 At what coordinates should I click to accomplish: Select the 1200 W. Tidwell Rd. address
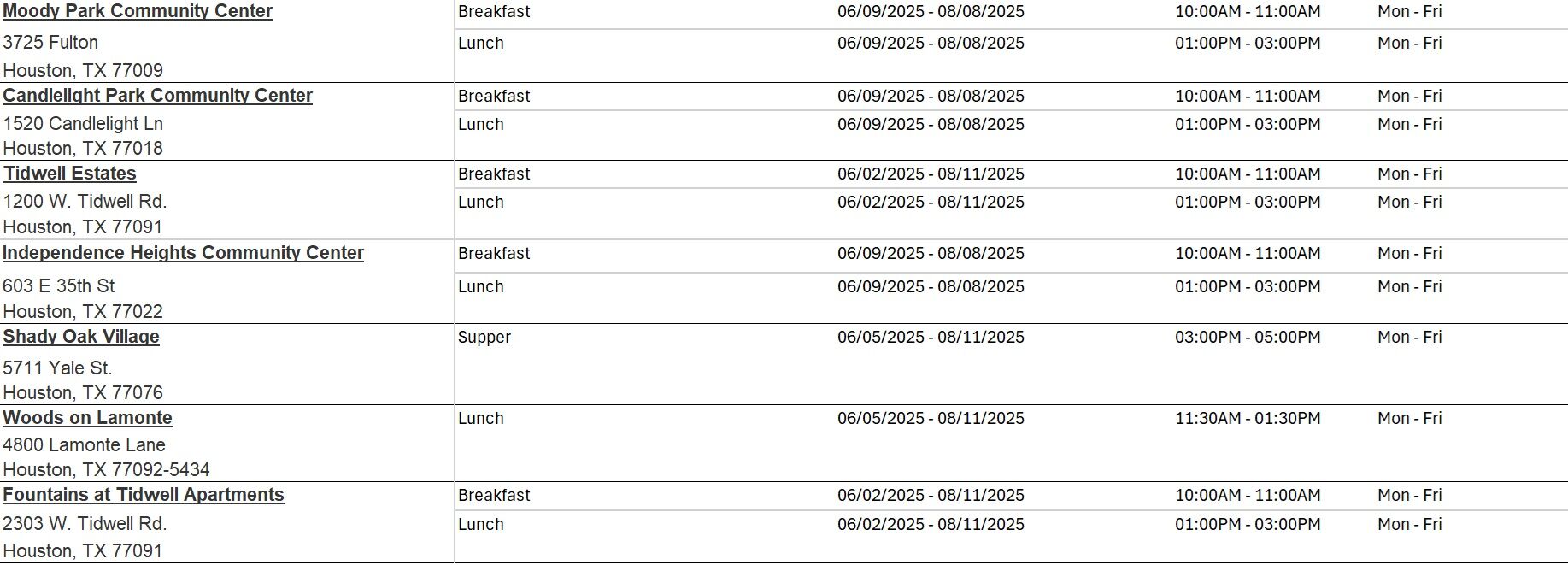[x=85, y=202]
